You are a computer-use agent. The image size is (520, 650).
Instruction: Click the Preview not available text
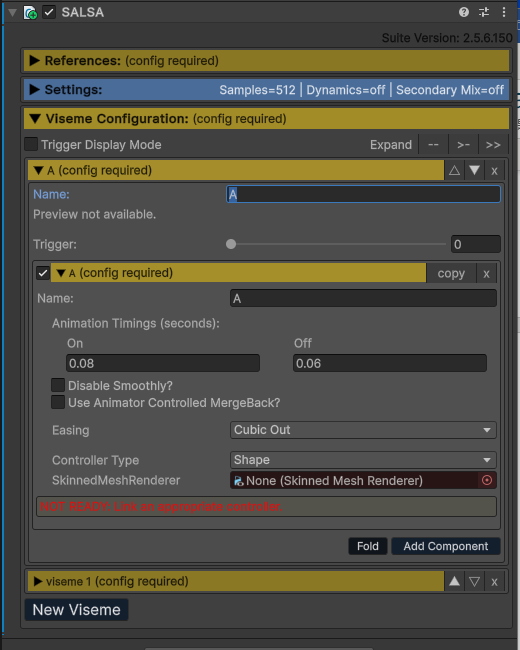[95, 214]
